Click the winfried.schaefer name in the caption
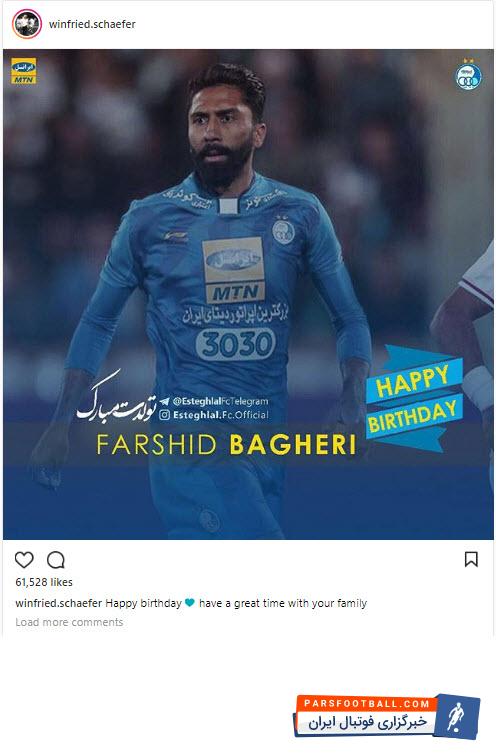496x756 pixels. coord(59,603)
